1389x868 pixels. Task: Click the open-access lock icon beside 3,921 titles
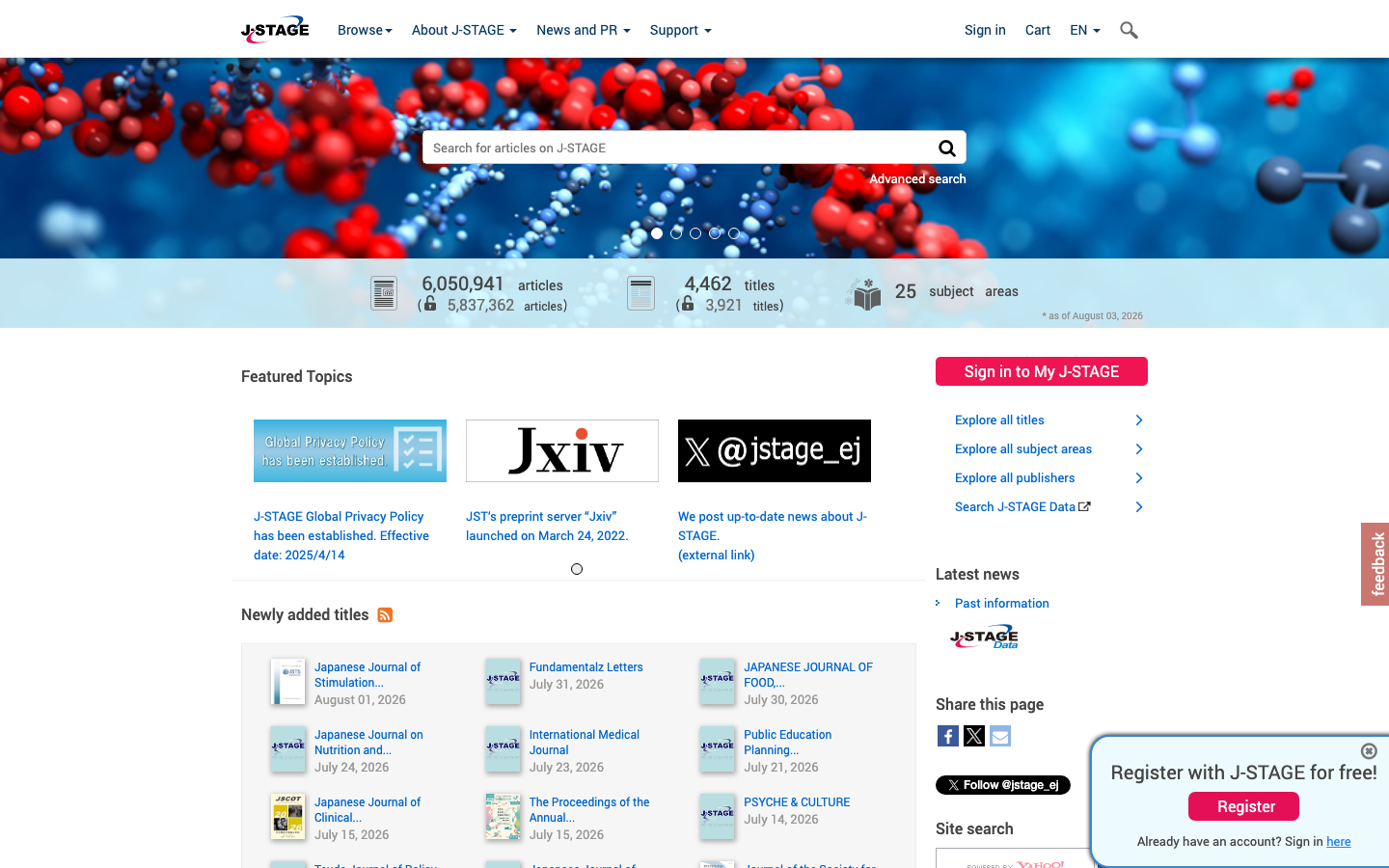click(687, 304)
